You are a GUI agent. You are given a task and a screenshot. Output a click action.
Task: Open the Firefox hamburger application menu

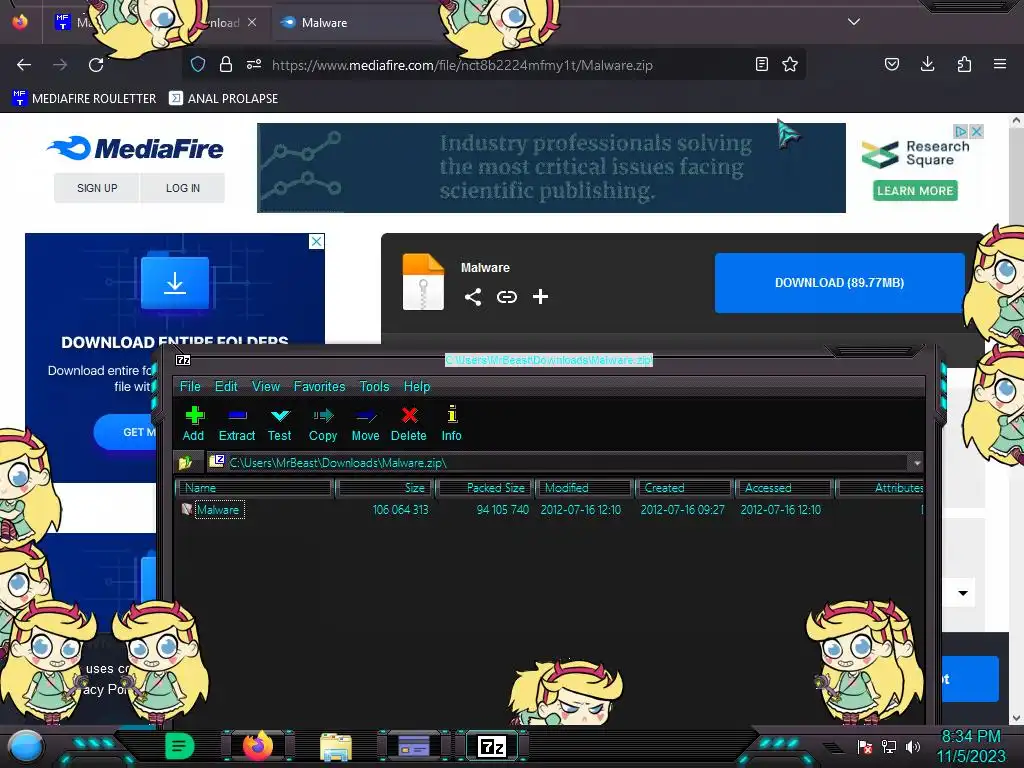(x=1000, y=64)
